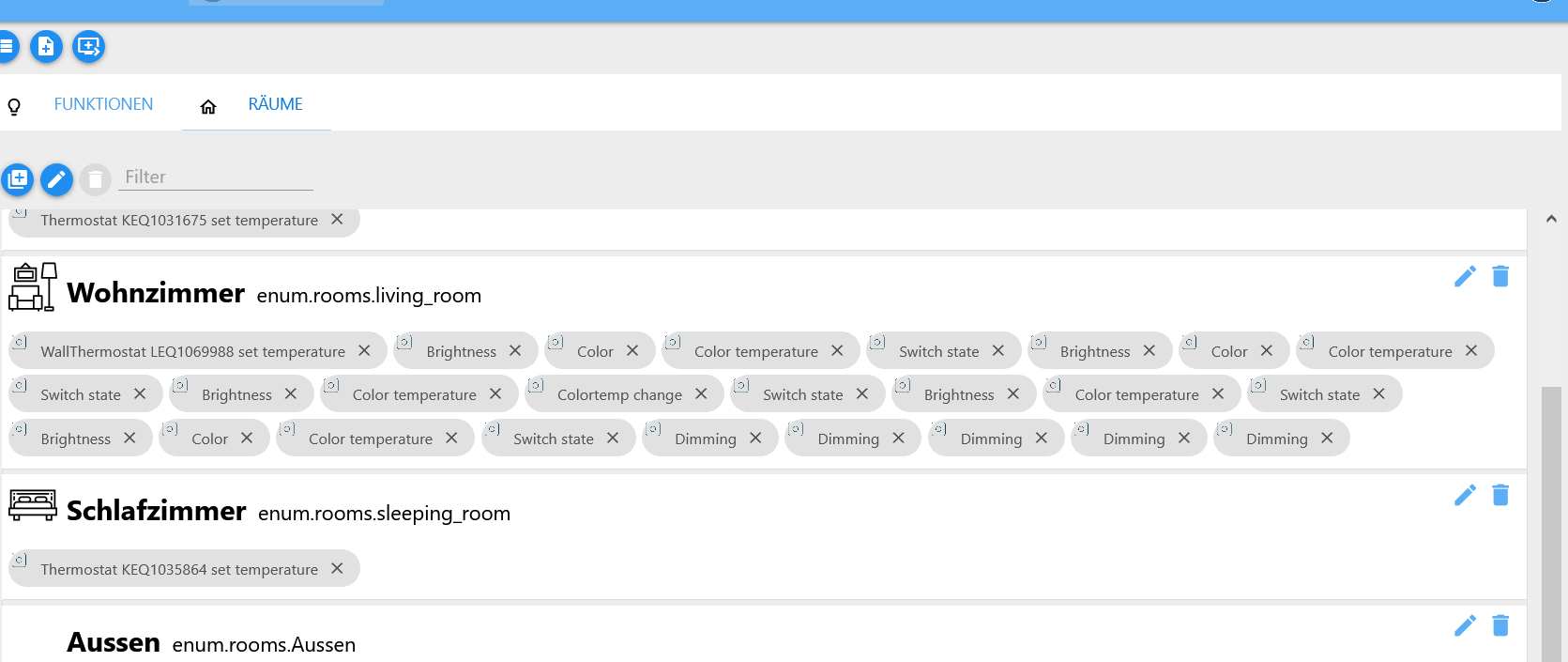Edit the Wohnzimmer room via its pencil icon
Viewport: 1568px width, 662px height.
(x=1465, y=276)
